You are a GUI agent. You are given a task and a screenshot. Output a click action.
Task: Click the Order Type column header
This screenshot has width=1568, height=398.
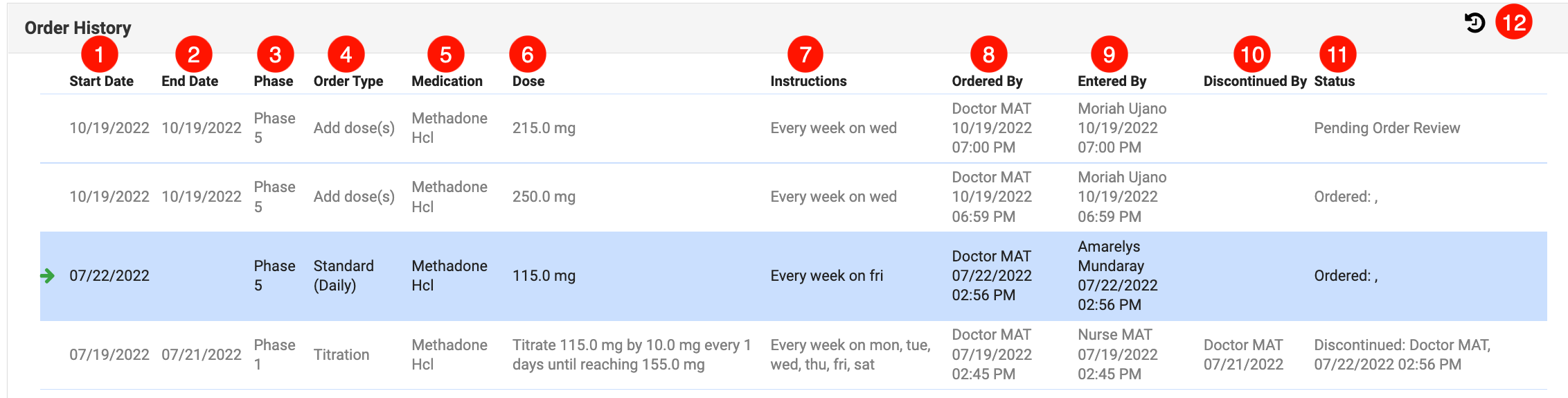348,81
